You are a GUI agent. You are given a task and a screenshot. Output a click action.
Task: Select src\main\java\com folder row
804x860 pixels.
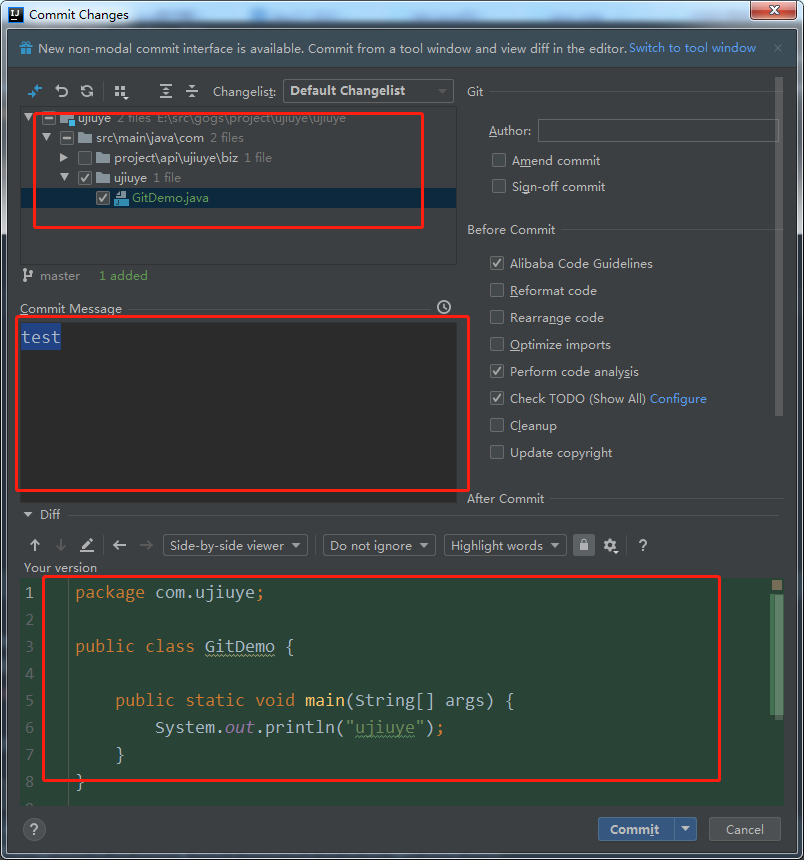point(239,138)
